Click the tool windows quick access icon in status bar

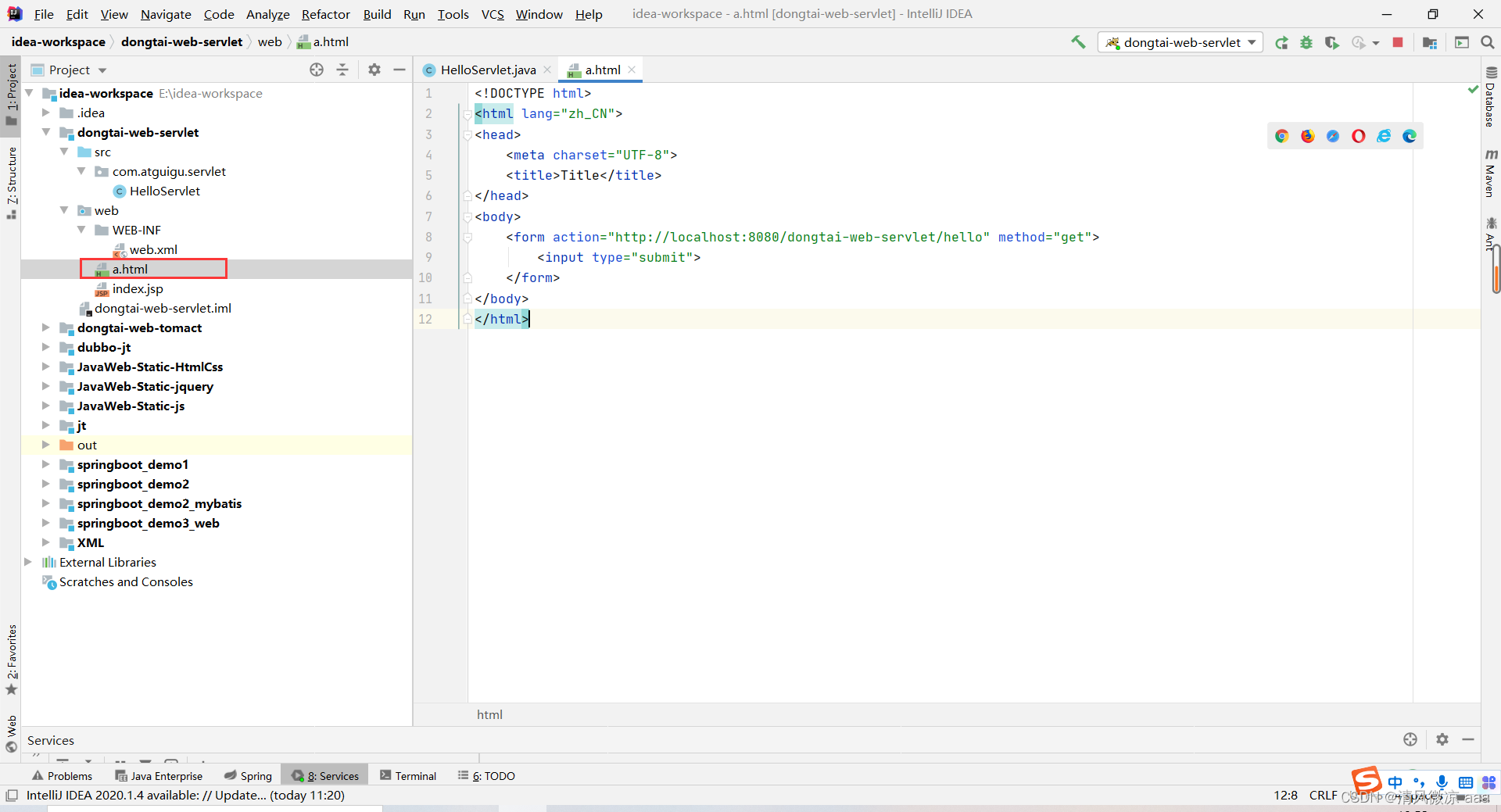click(12, 796)
